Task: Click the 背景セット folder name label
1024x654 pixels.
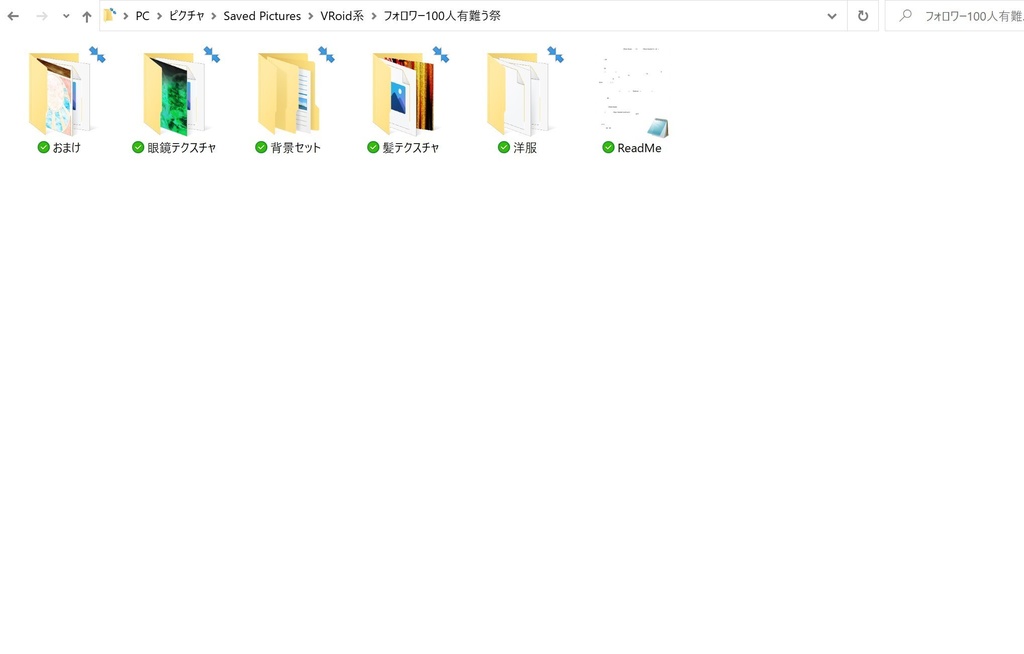Action: [296, 148]
